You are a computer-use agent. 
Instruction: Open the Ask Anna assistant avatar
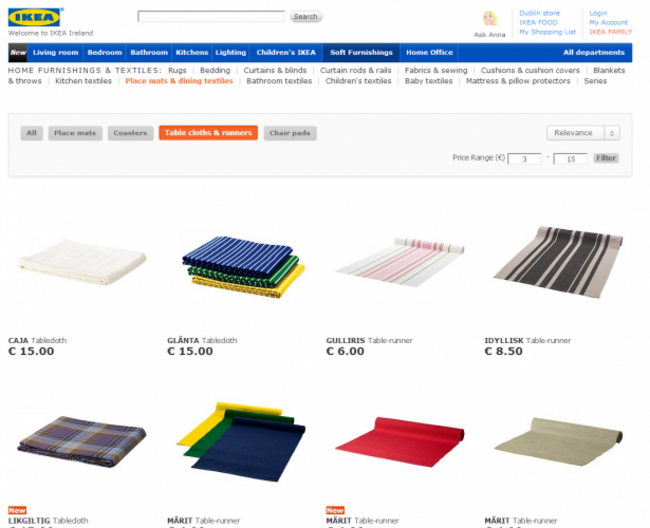click(490, 19)
